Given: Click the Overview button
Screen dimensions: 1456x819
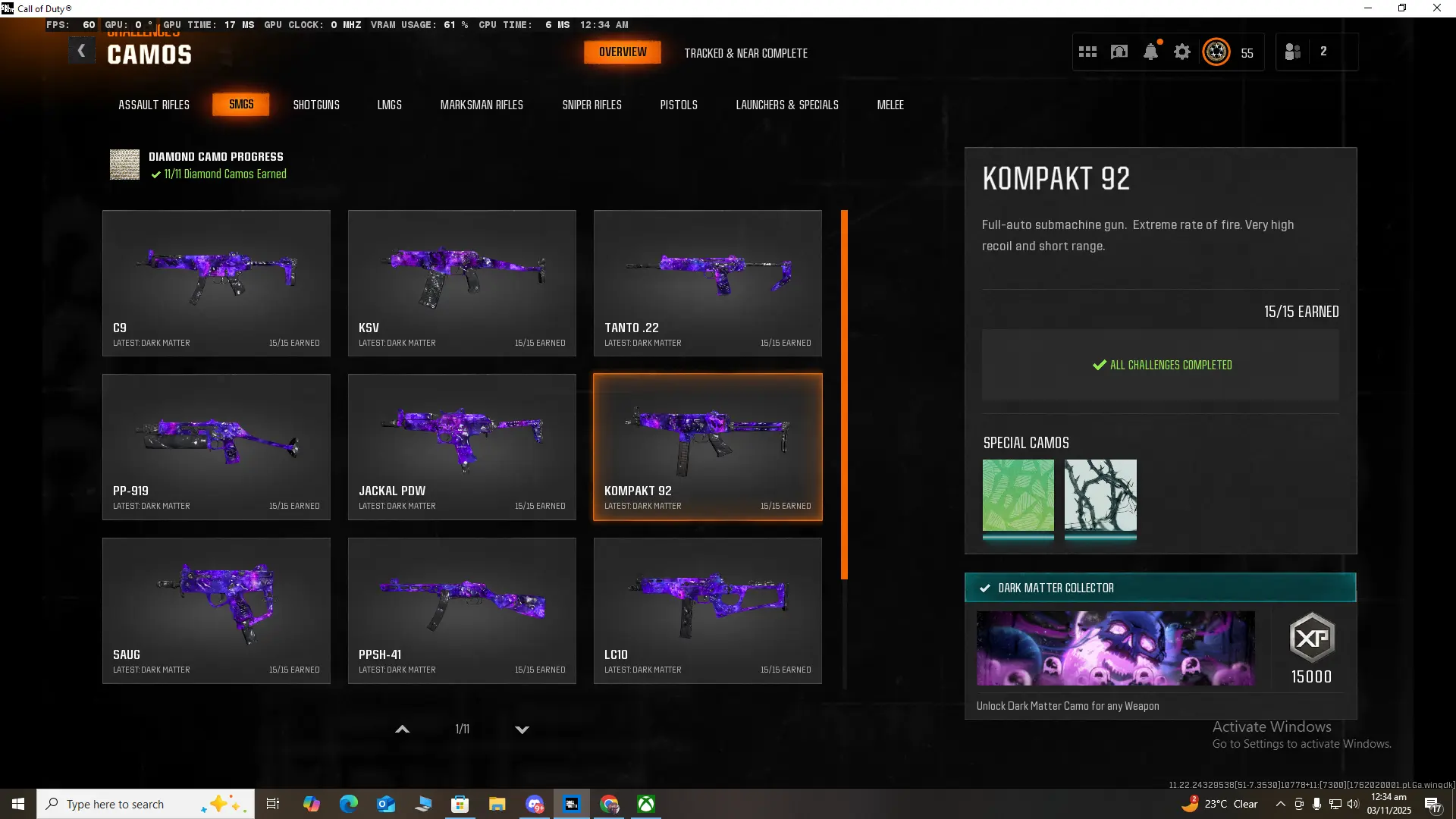Looking at the screenshot, I should click(623, 52).
